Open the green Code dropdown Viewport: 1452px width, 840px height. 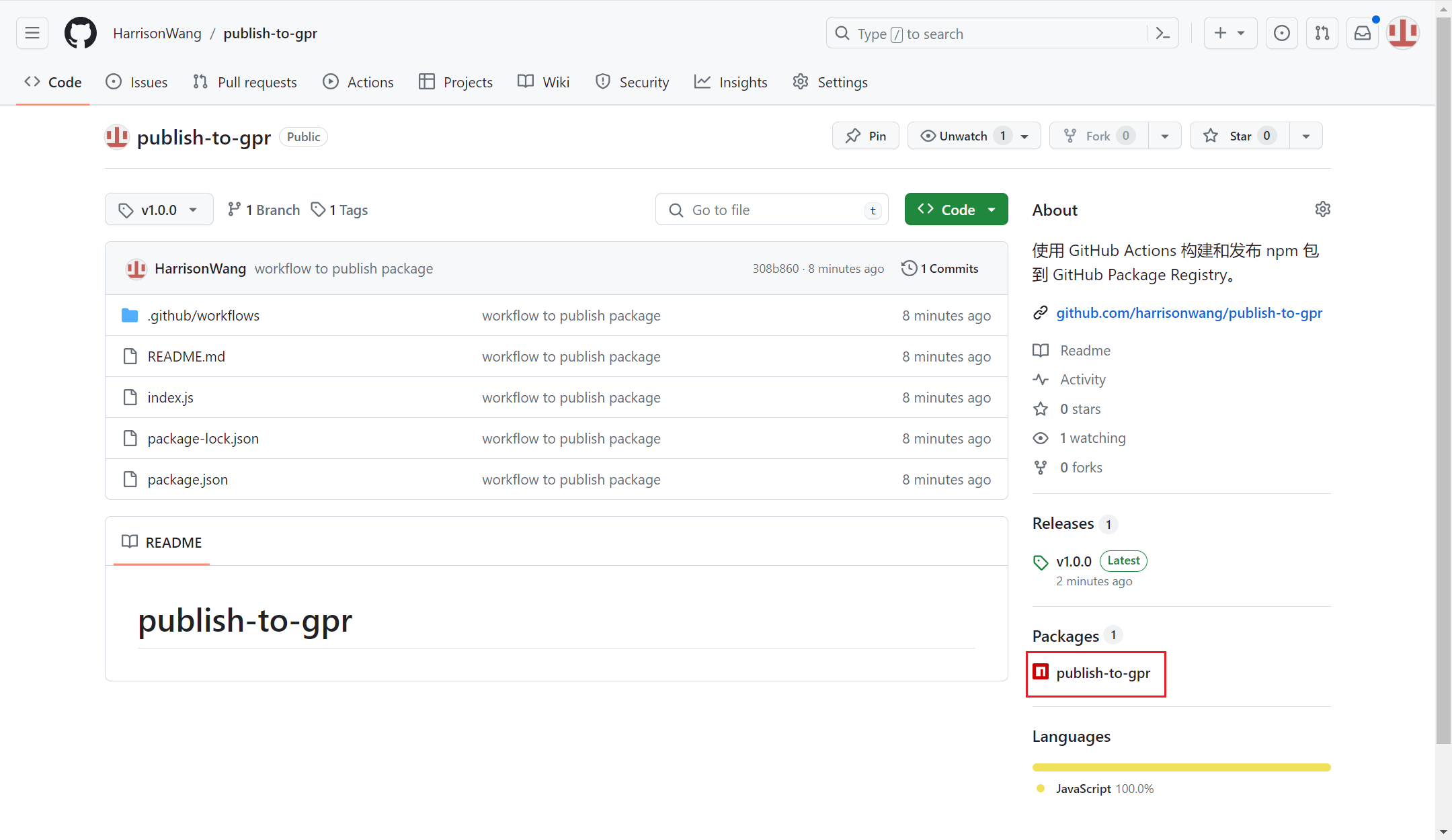tap(956, 210)
